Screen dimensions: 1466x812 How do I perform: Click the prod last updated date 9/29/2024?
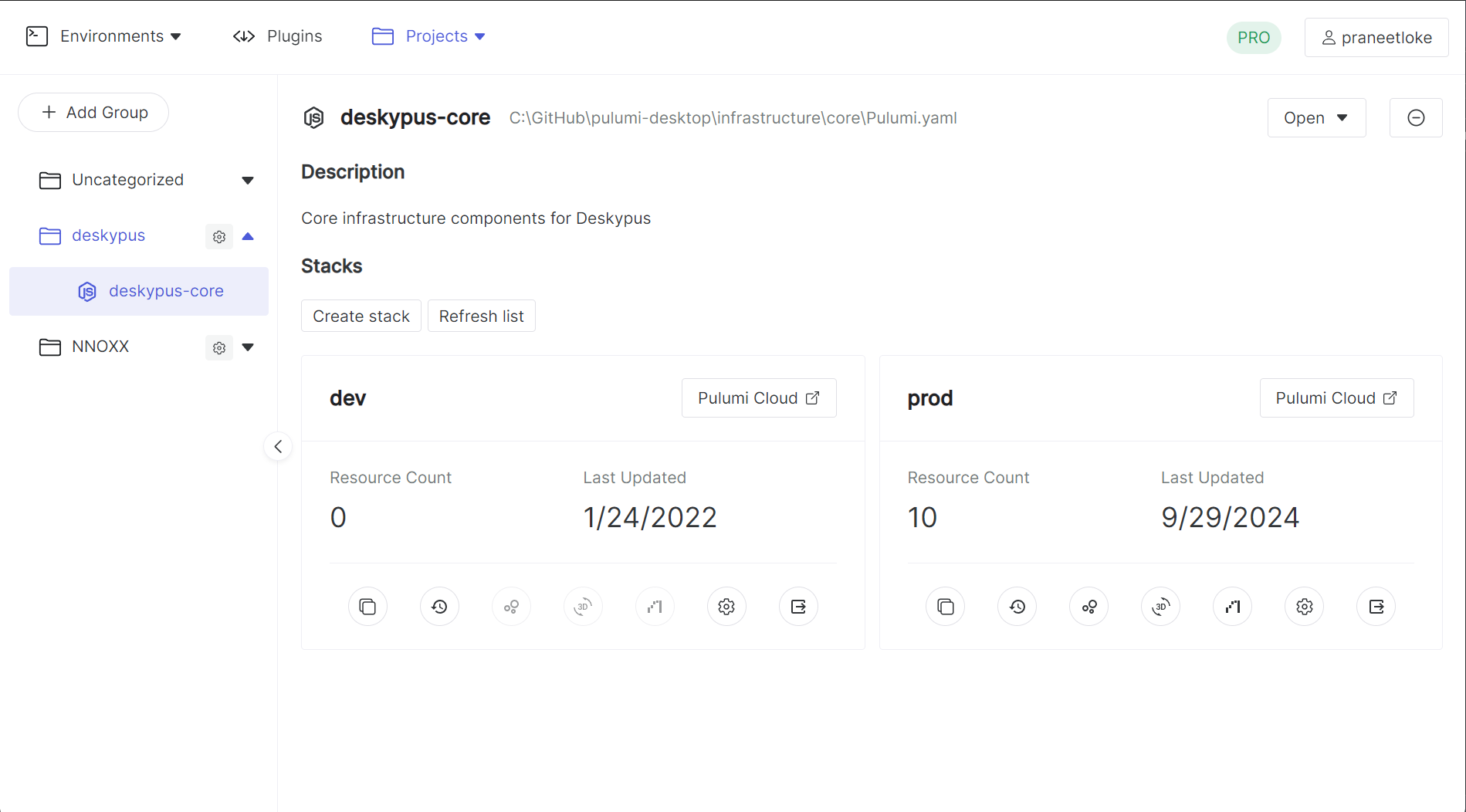(x=1231, y=517)
